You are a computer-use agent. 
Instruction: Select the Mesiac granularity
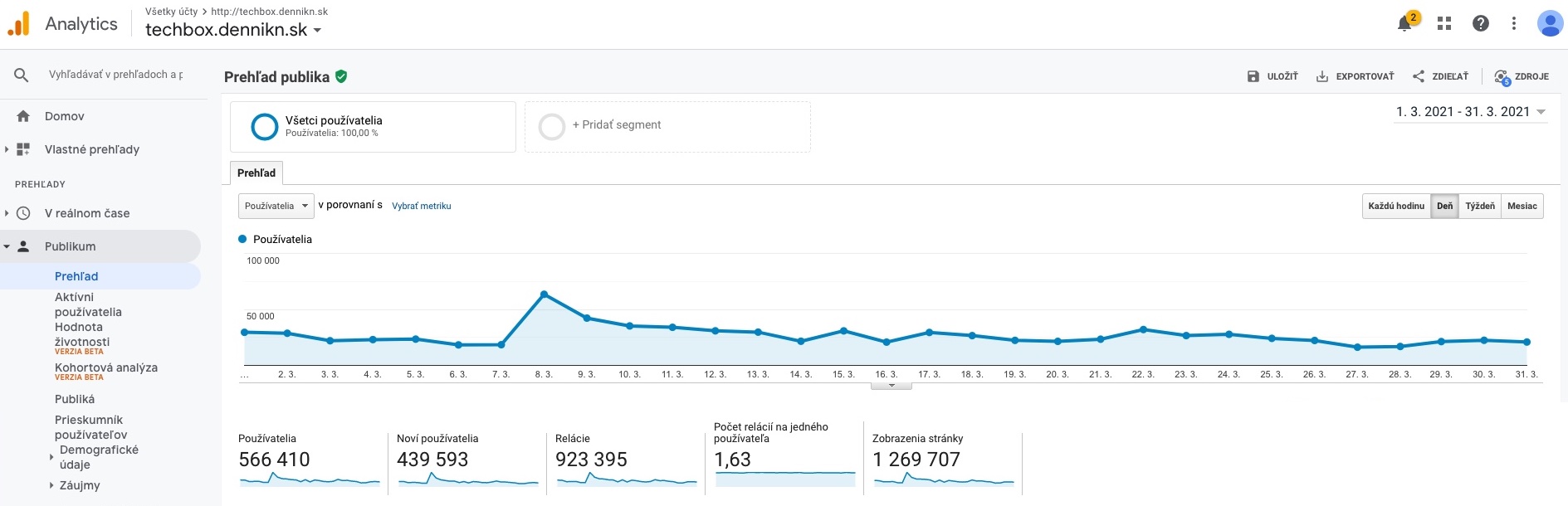[1522, 206]
